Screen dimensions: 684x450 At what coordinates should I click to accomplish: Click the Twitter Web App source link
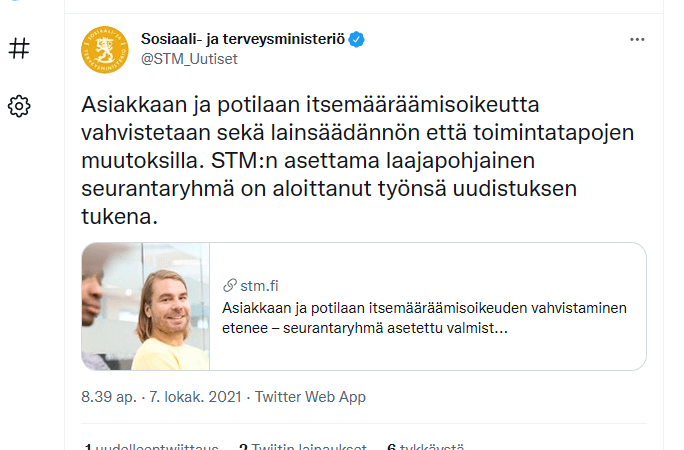pos(310,397)
